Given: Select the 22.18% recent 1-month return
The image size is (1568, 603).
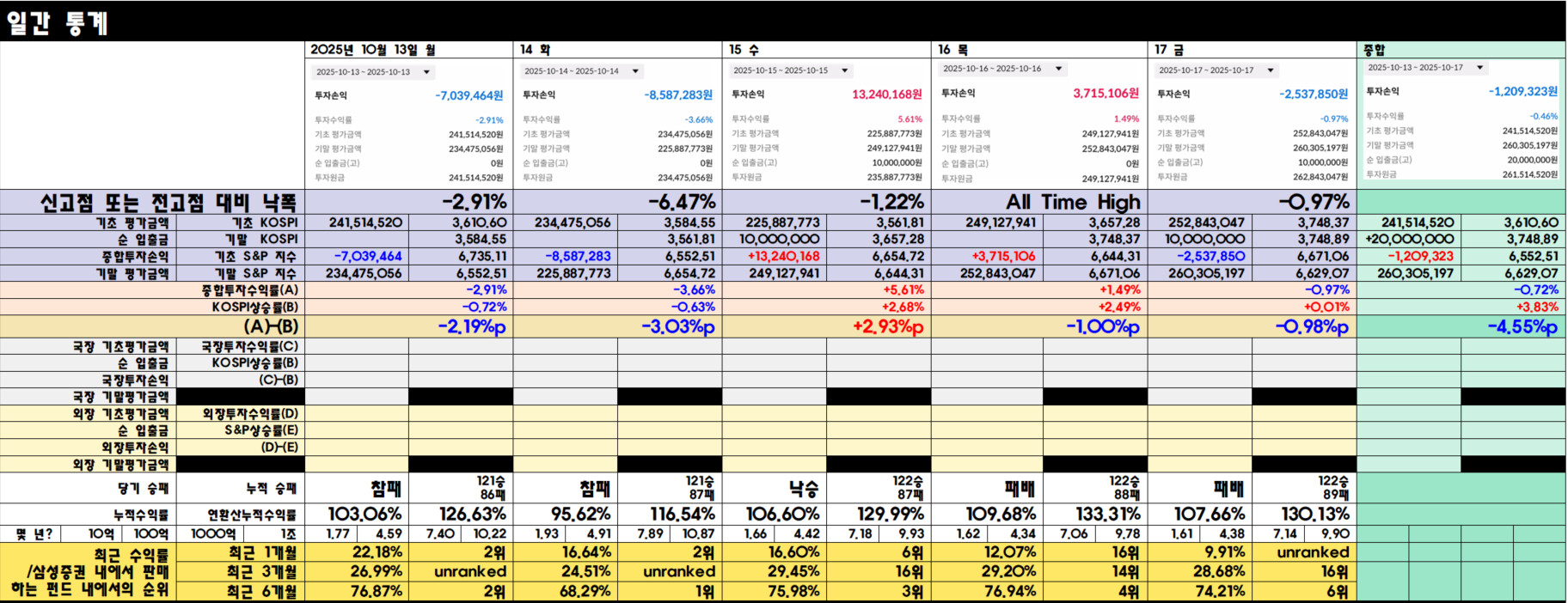Looking at the screenshot, I should 357,552.
